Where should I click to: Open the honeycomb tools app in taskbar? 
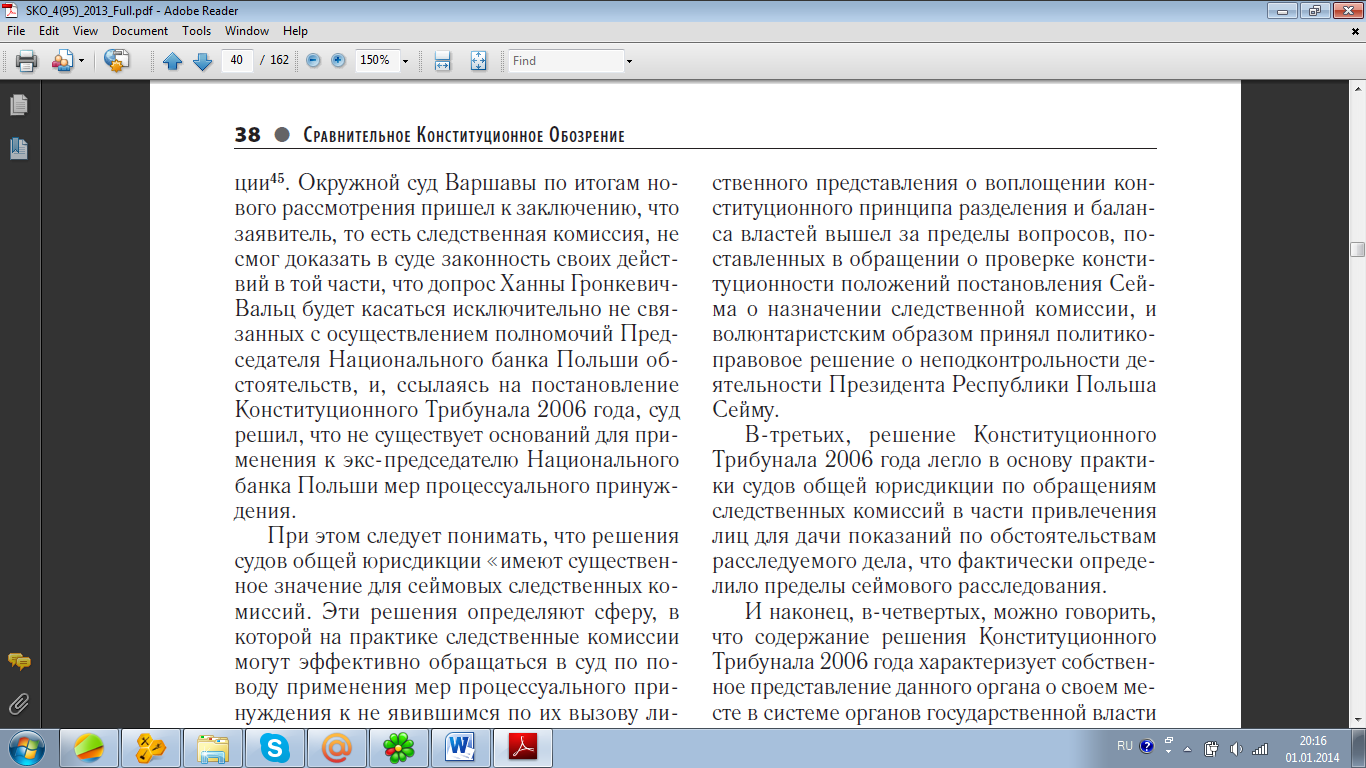pyautogui.click(x=151, y=747)
